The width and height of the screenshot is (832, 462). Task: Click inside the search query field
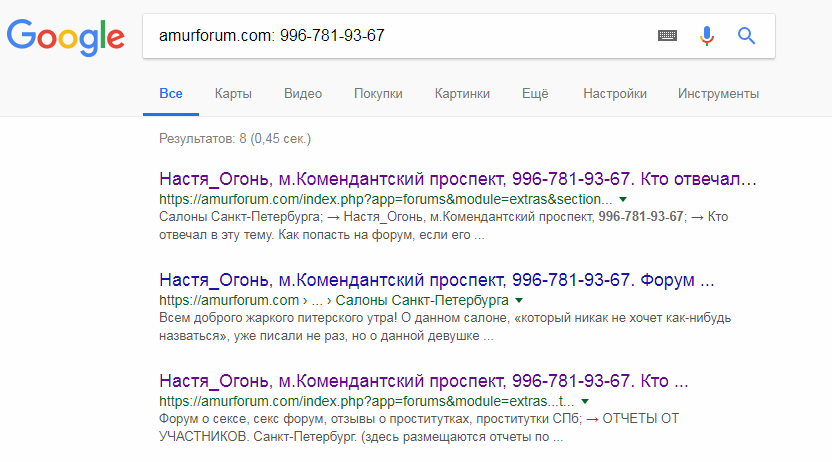point(400,36)
